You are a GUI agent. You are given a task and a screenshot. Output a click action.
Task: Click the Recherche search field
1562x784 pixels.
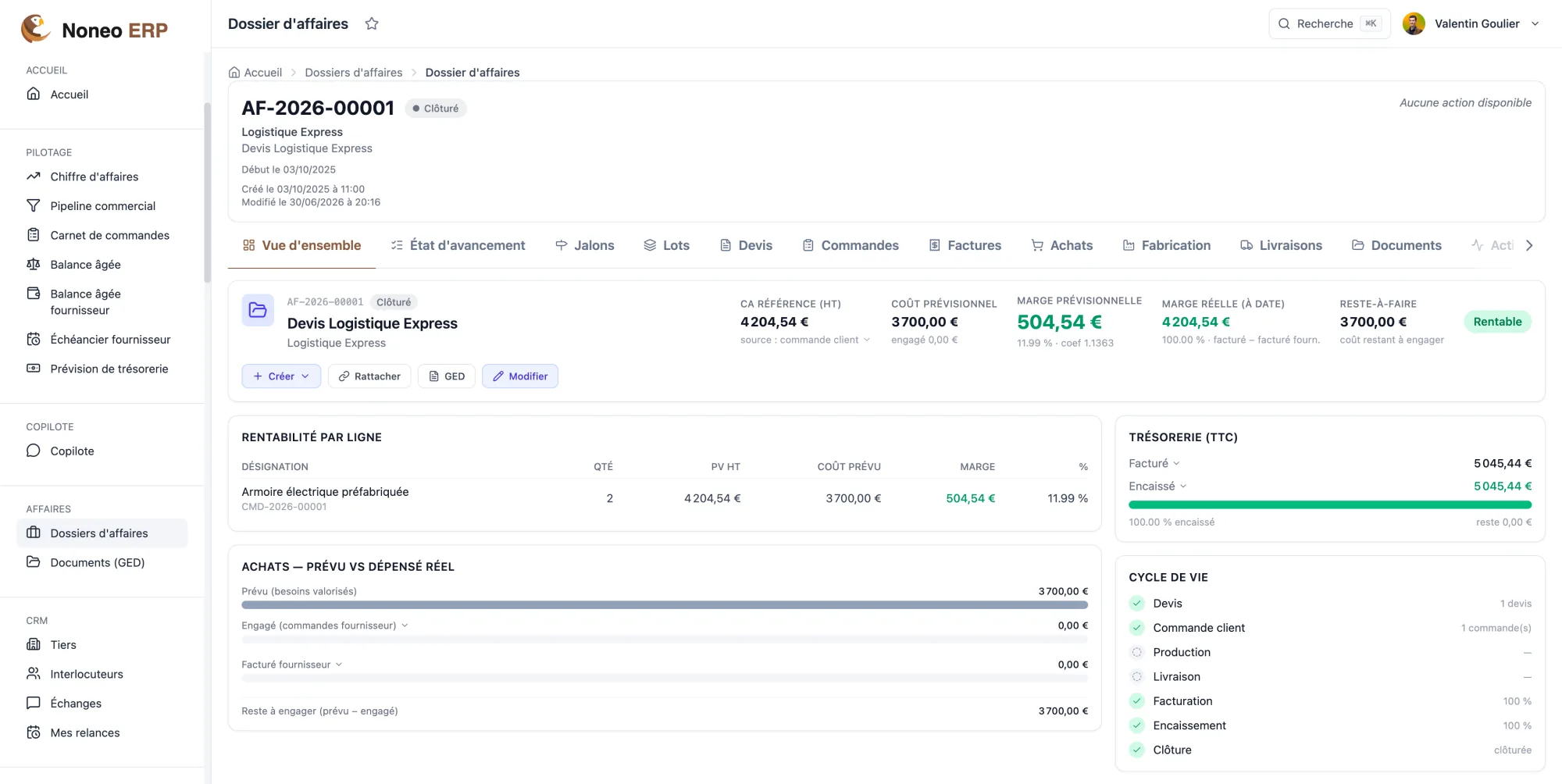point(1329,23)
